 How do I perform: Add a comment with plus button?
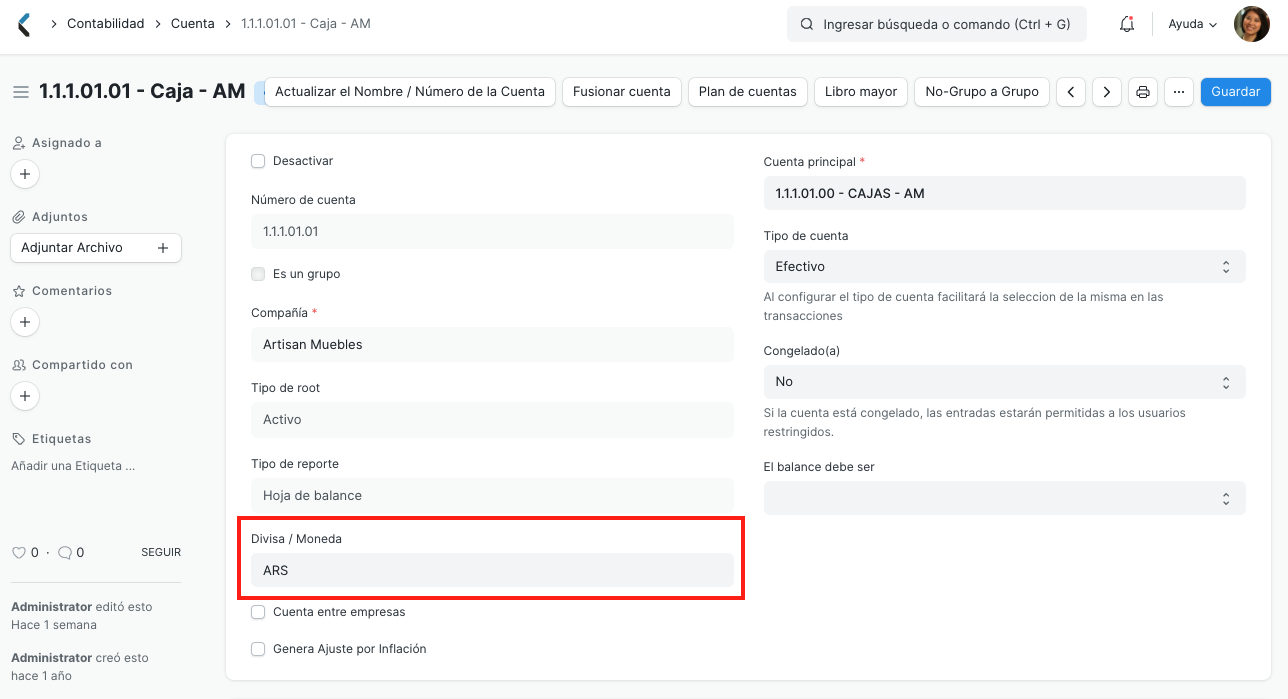[25, 322]
